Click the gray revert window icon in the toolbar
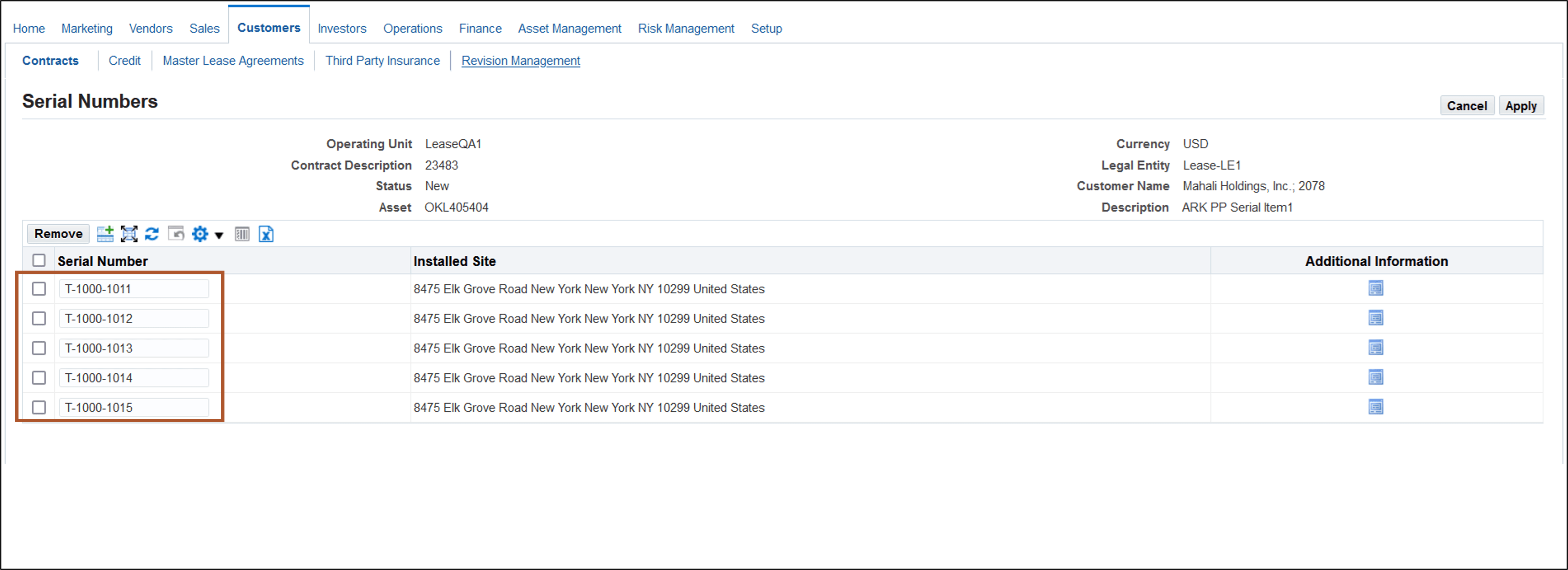Image resolution: width=1568 pixels, height=570 pixels. tap(176, 234)
